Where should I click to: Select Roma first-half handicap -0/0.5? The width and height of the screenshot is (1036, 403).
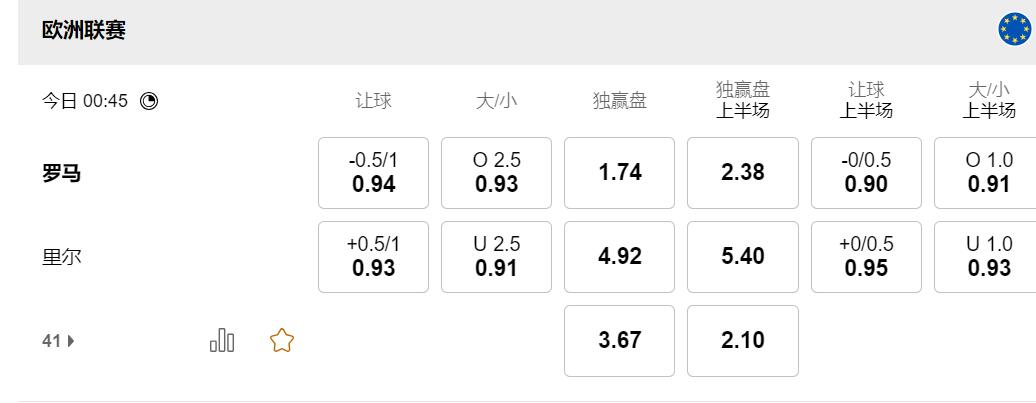(865, 173)
